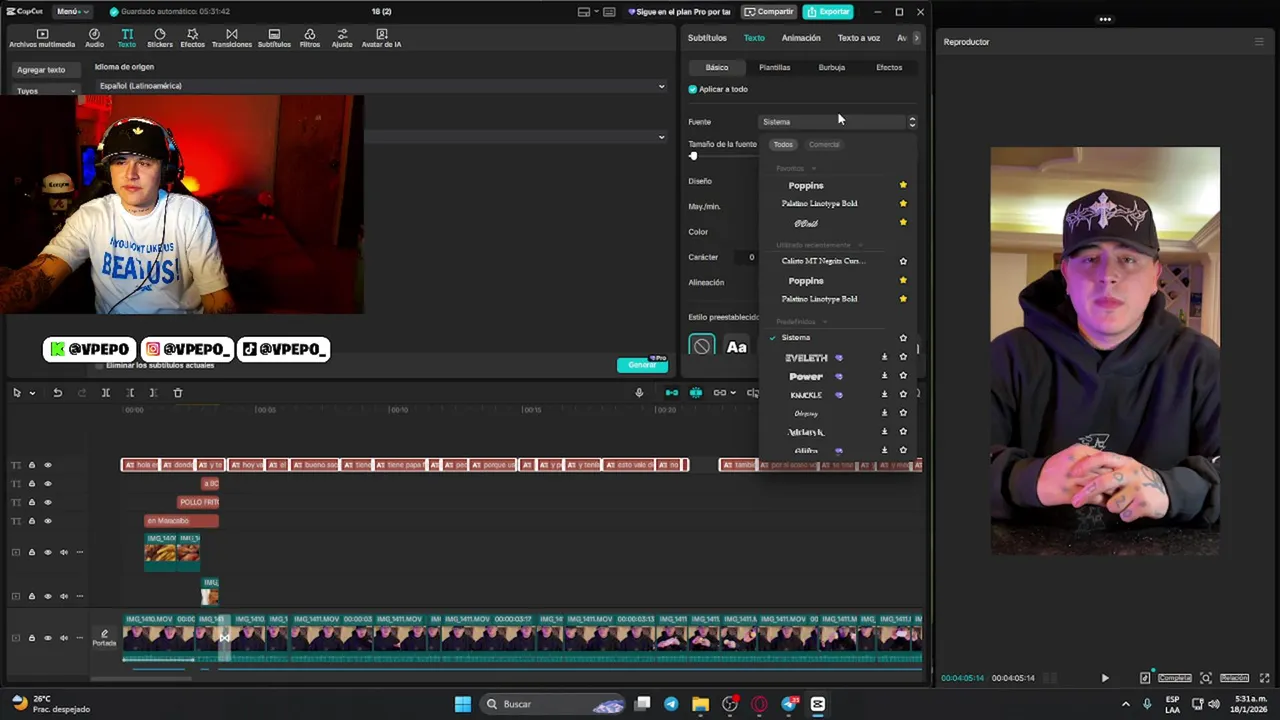Open the selection tool mode dropdown

point(32,393)
